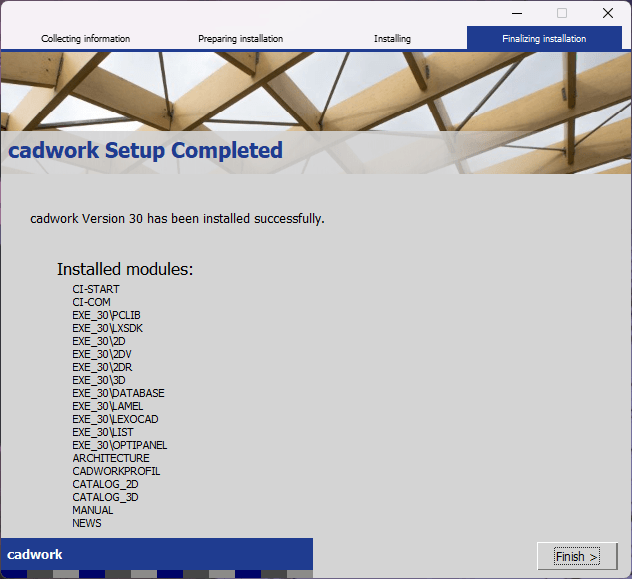Click the EXE_30\LIST module entry

point(103,432)
